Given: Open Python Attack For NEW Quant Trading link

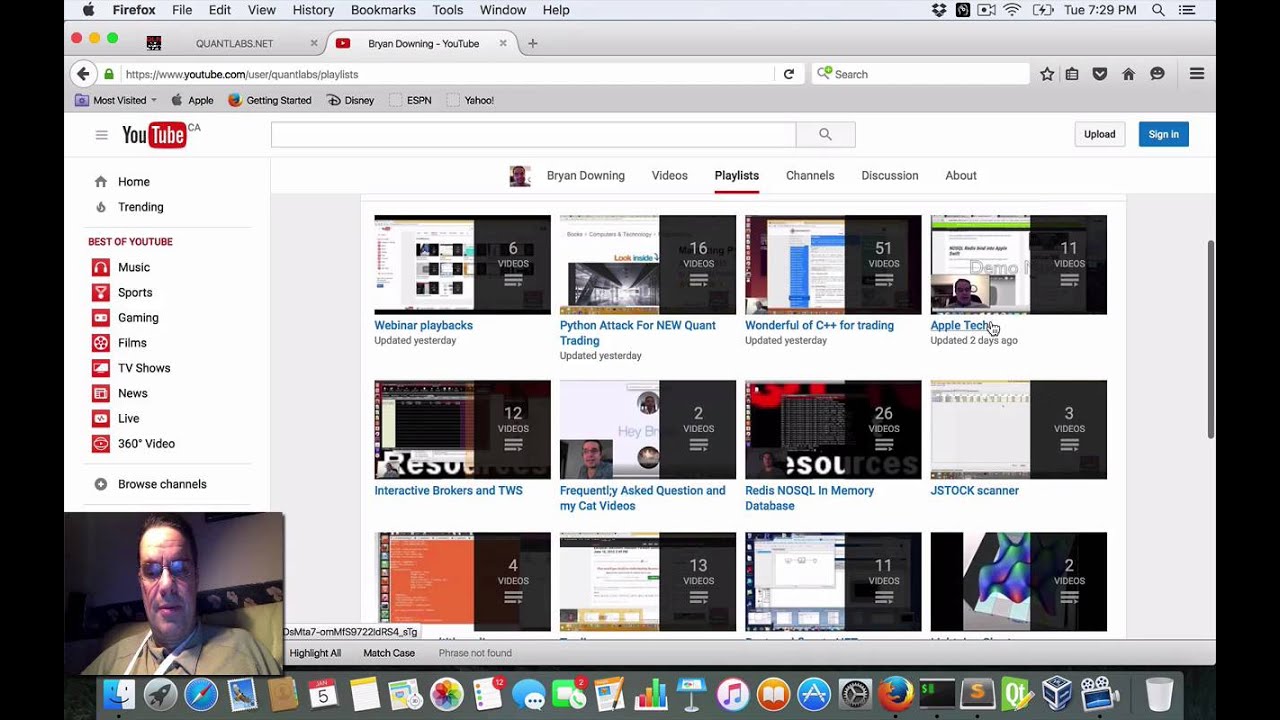Looking at the screenshot, I should (638, 333).
